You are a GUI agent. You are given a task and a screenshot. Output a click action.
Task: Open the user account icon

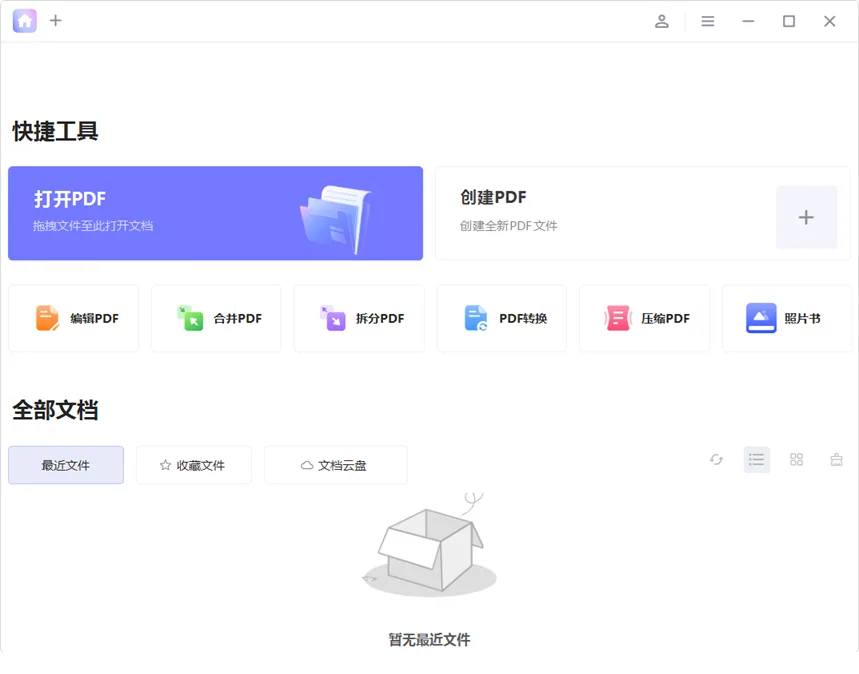(662, 21)
